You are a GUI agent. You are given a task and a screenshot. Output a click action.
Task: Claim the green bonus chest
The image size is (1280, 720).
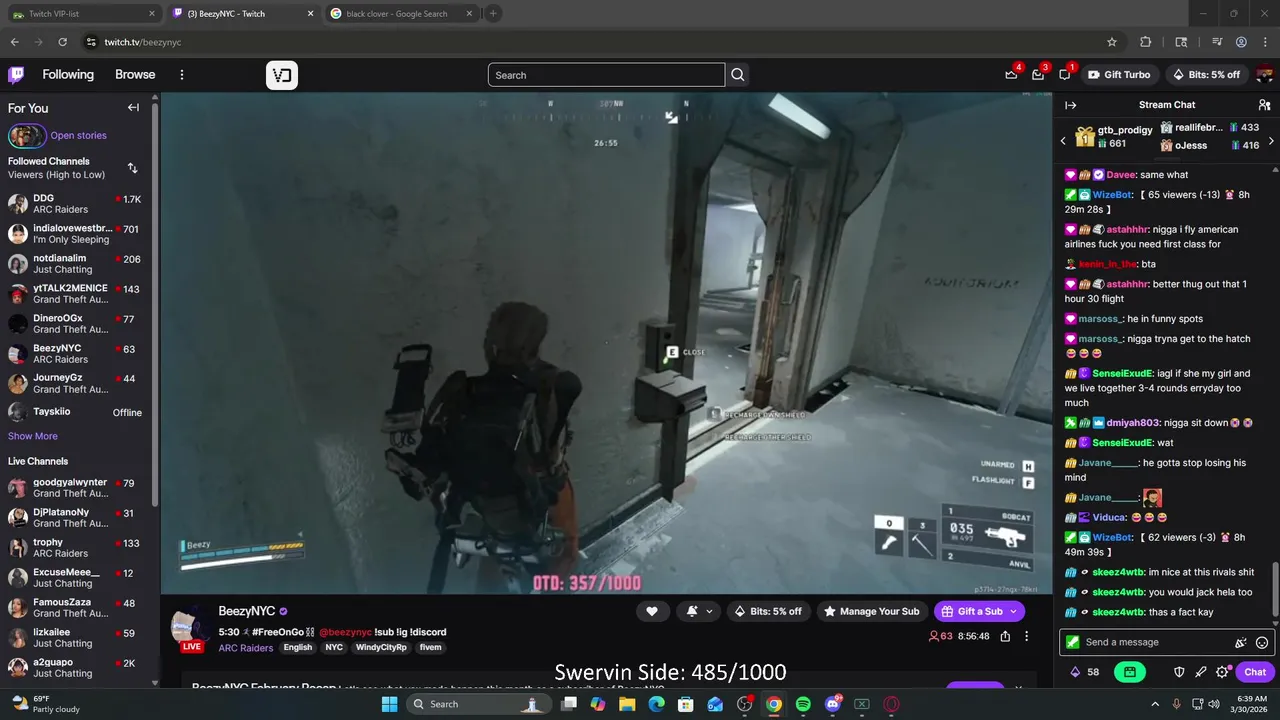click(x=1129, y=672)
